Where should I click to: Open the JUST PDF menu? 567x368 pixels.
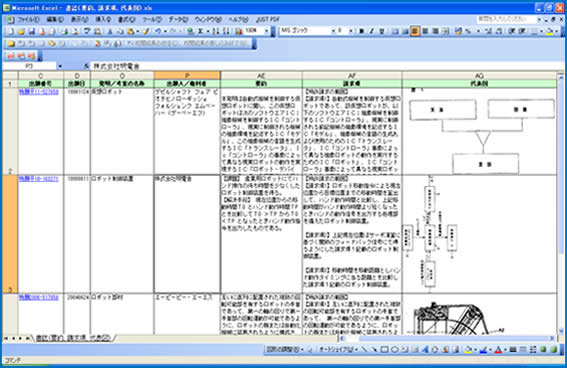click(x=268, y=20)
